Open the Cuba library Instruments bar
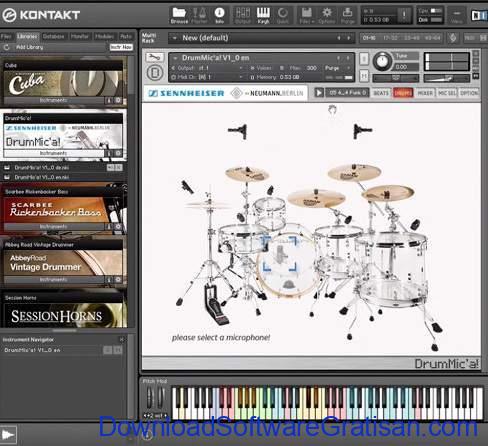Screen dimensions: 488x446 point(54,100)
